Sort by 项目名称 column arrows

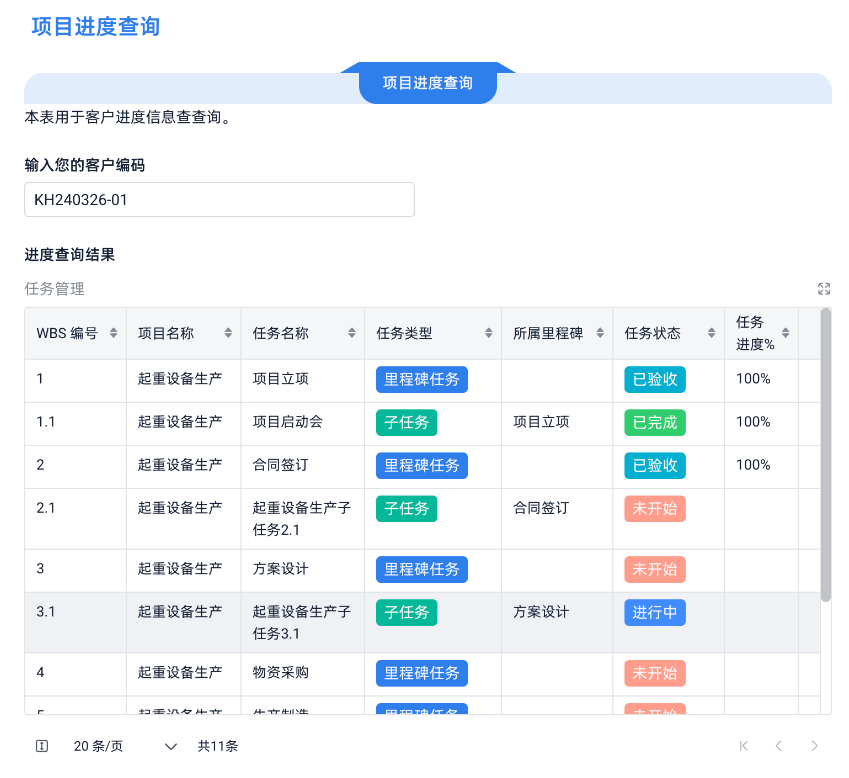pos(229,334)
